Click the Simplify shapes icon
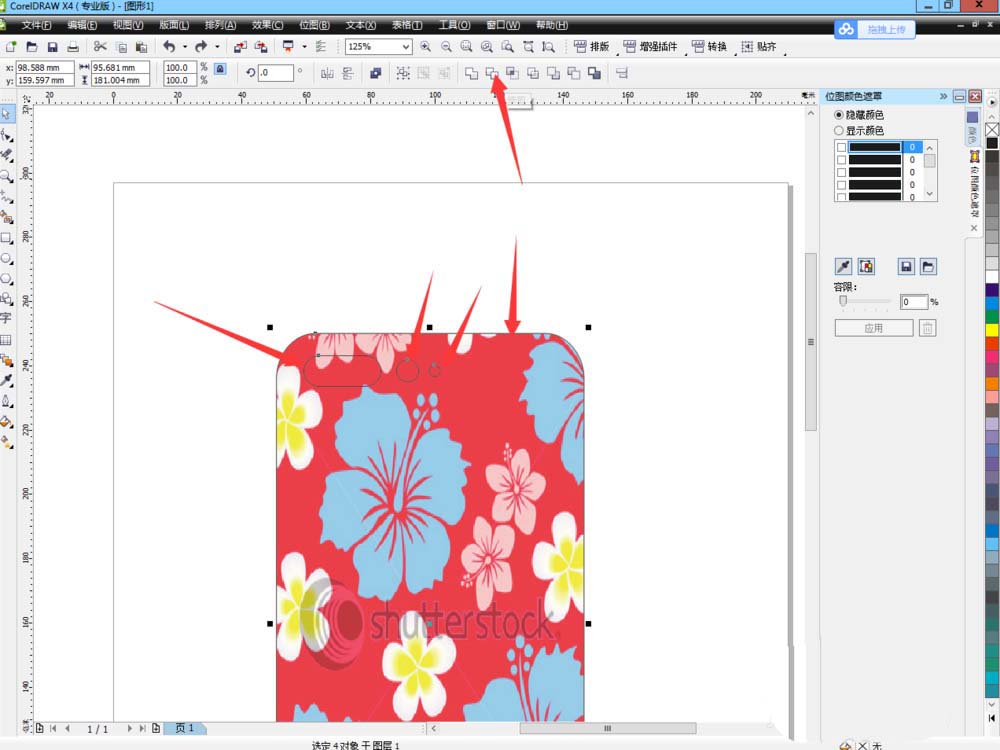Screen dimensions: 1000x750 [x=533, y=73]
